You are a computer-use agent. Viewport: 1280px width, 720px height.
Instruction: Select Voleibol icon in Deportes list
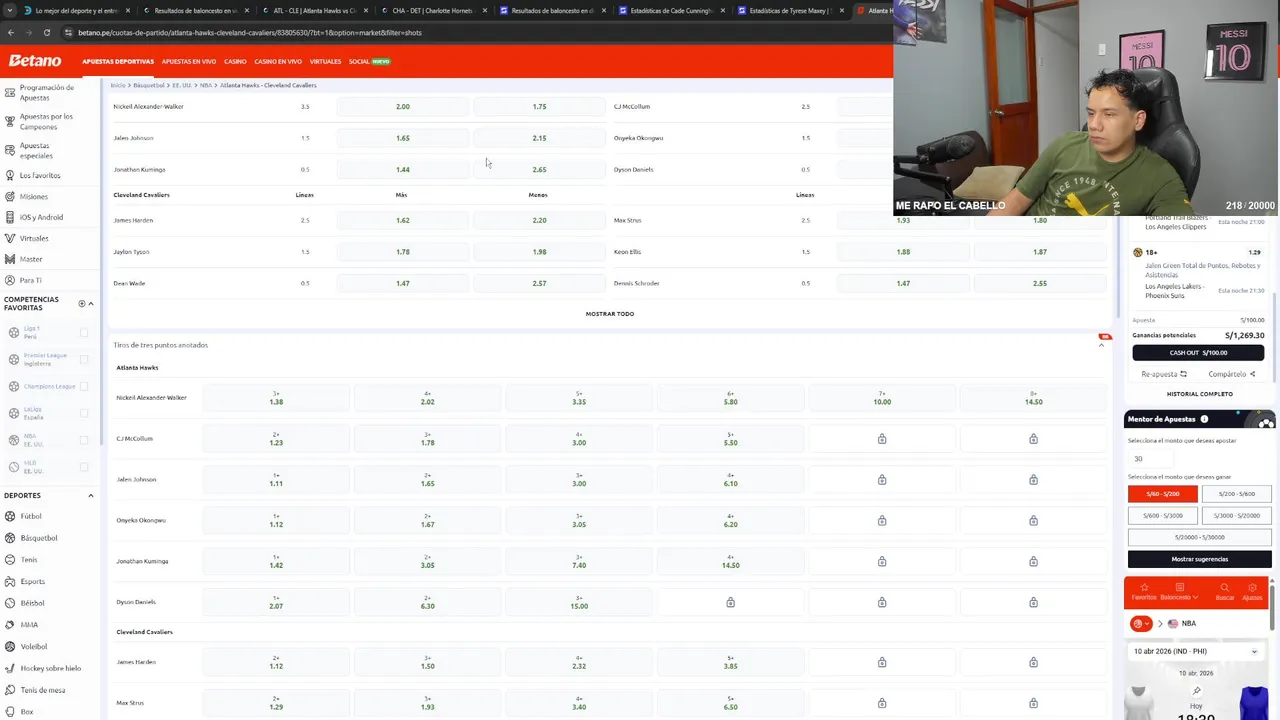9,646
